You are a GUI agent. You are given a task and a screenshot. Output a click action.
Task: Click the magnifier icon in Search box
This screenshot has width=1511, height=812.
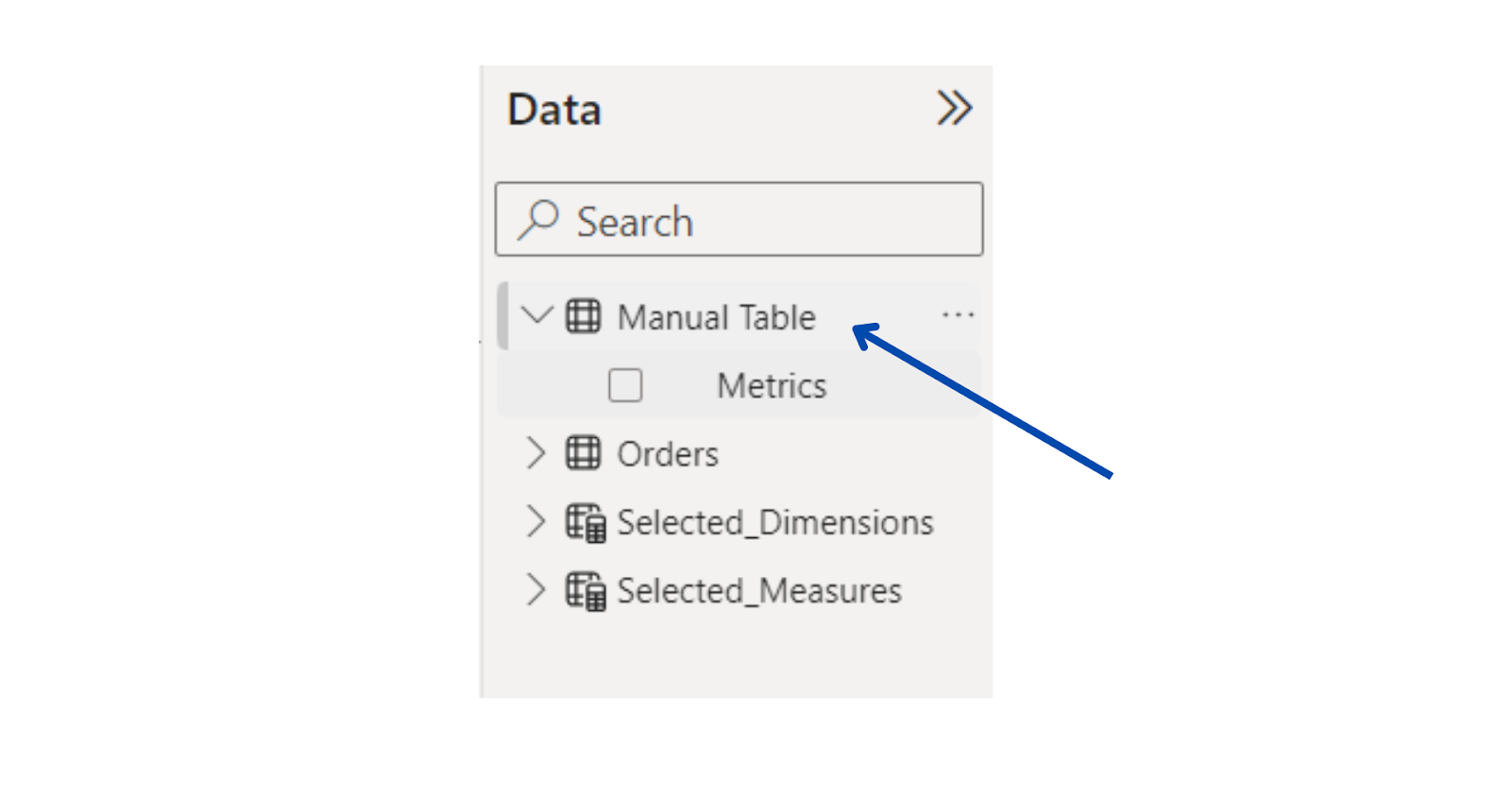click(x=537, y=220)
